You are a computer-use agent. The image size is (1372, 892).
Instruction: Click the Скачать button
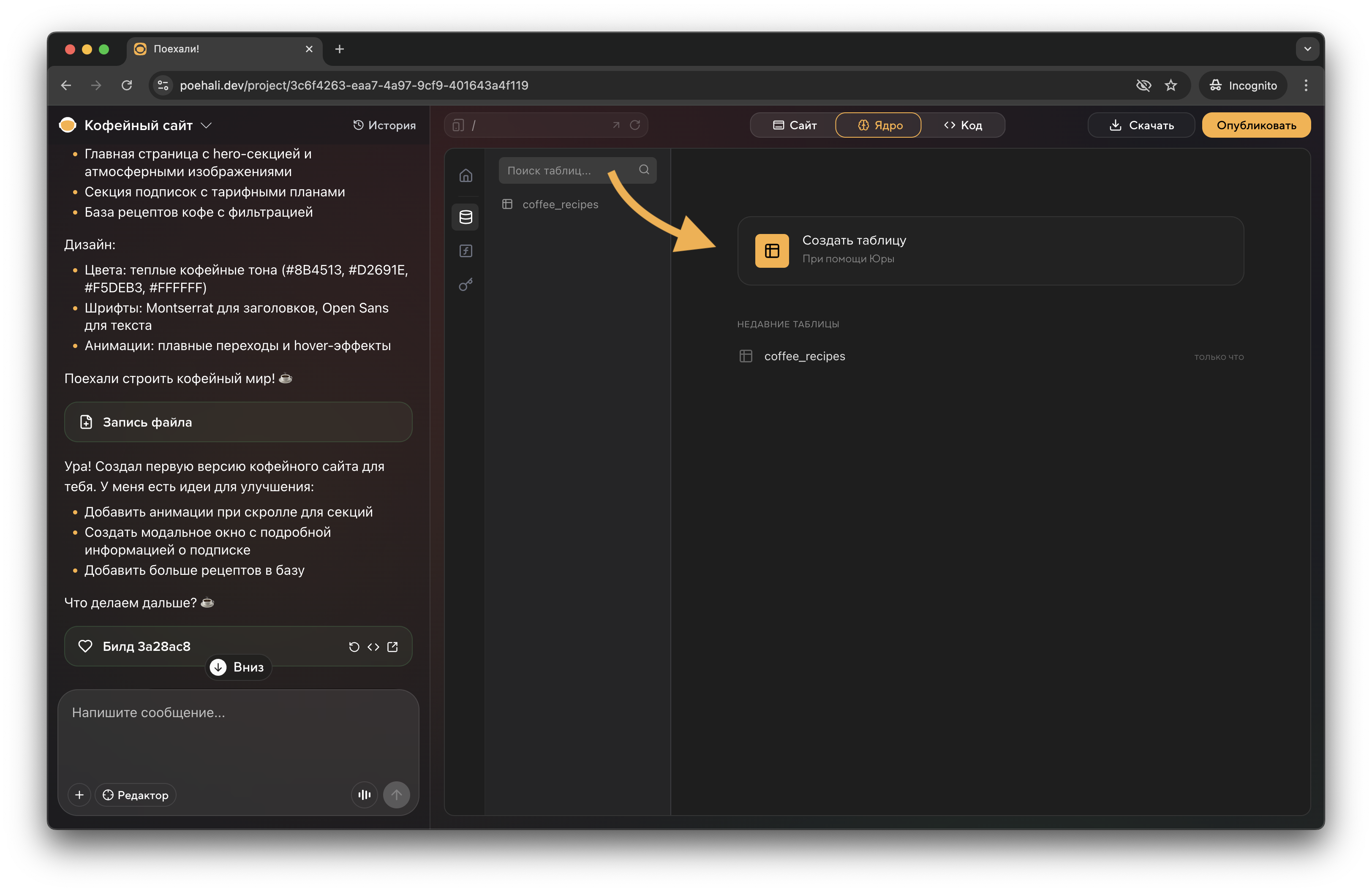click(1141, 125)
